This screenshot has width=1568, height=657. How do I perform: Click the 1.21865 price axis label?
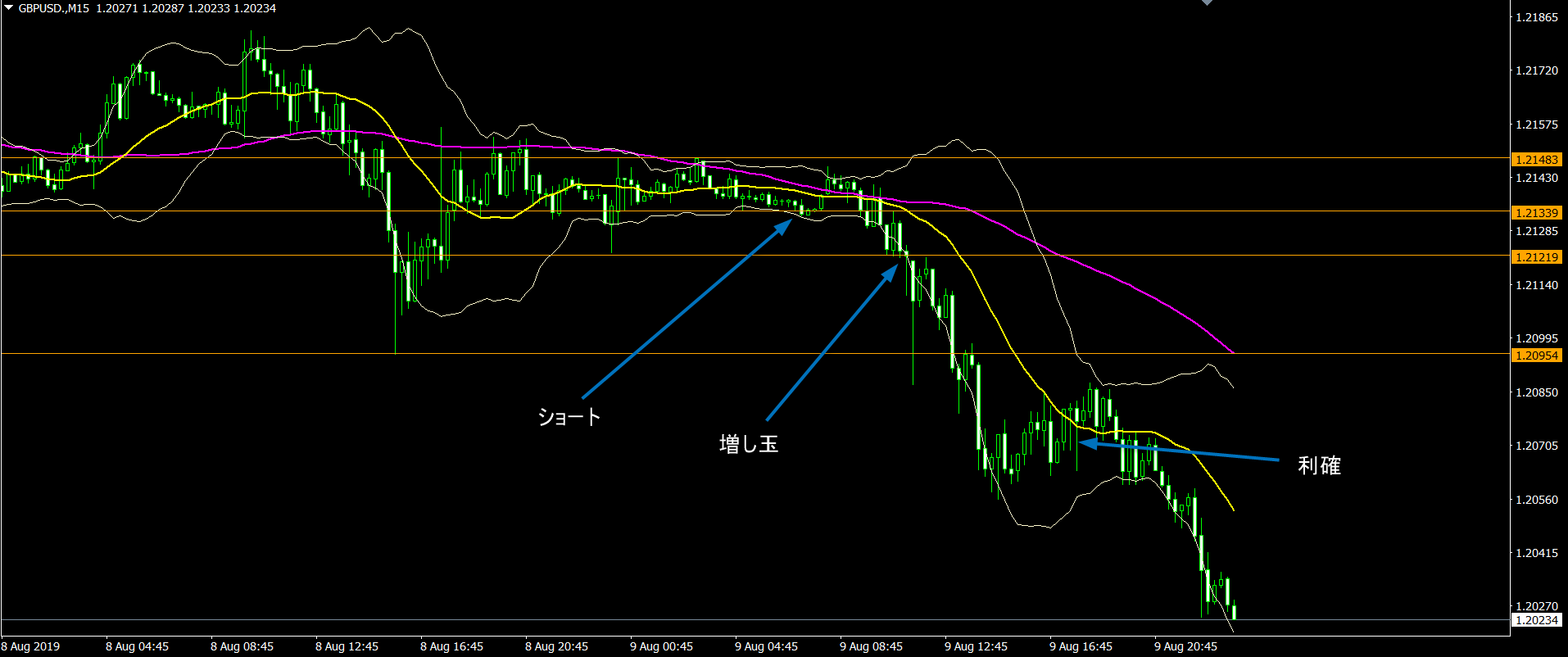(x=1537, y=17)
